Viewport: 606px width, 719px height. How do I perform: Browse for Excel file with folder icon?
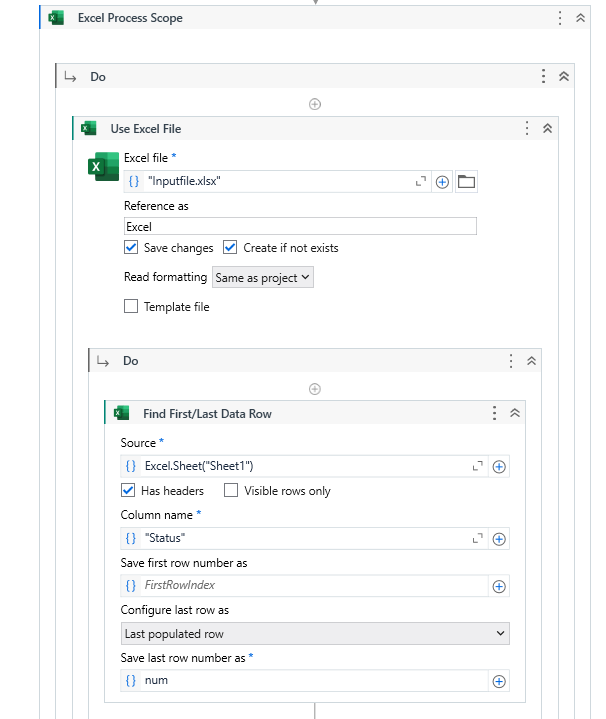pos(466,181)
